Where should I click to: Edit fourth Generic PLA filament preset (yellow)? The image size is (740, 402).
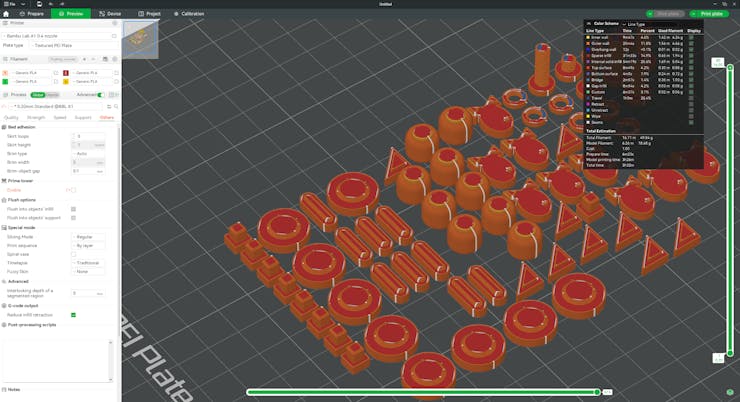[x=116, y=82]
